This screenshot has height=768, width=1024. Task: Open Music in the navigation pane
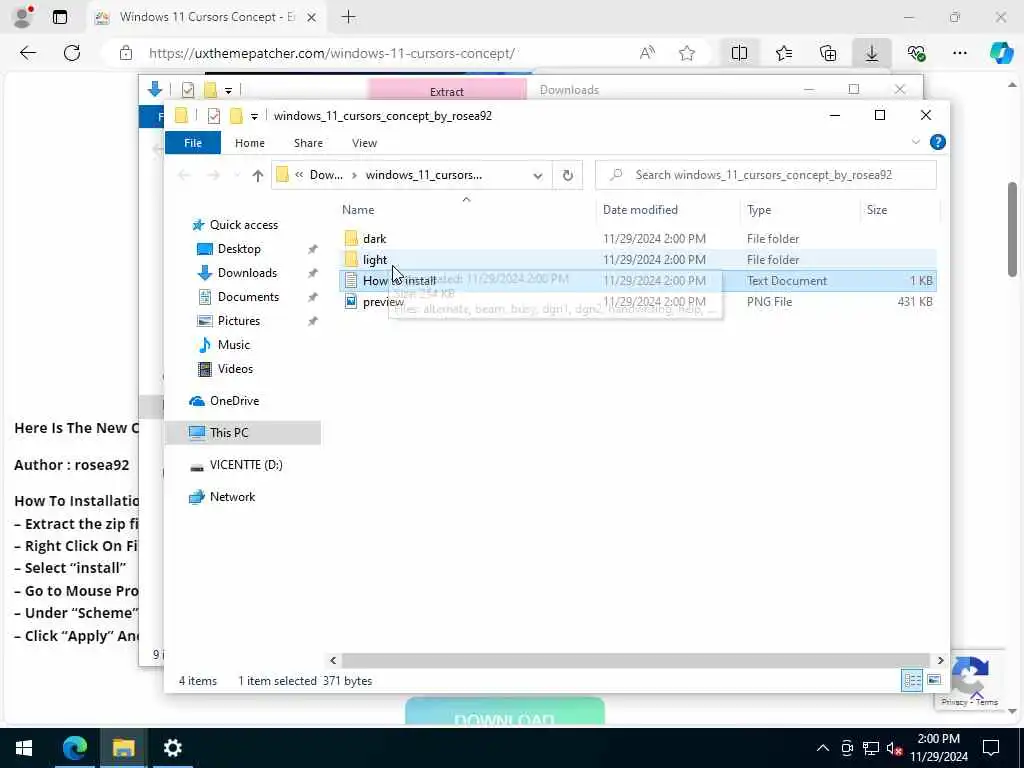pos(233,345)
